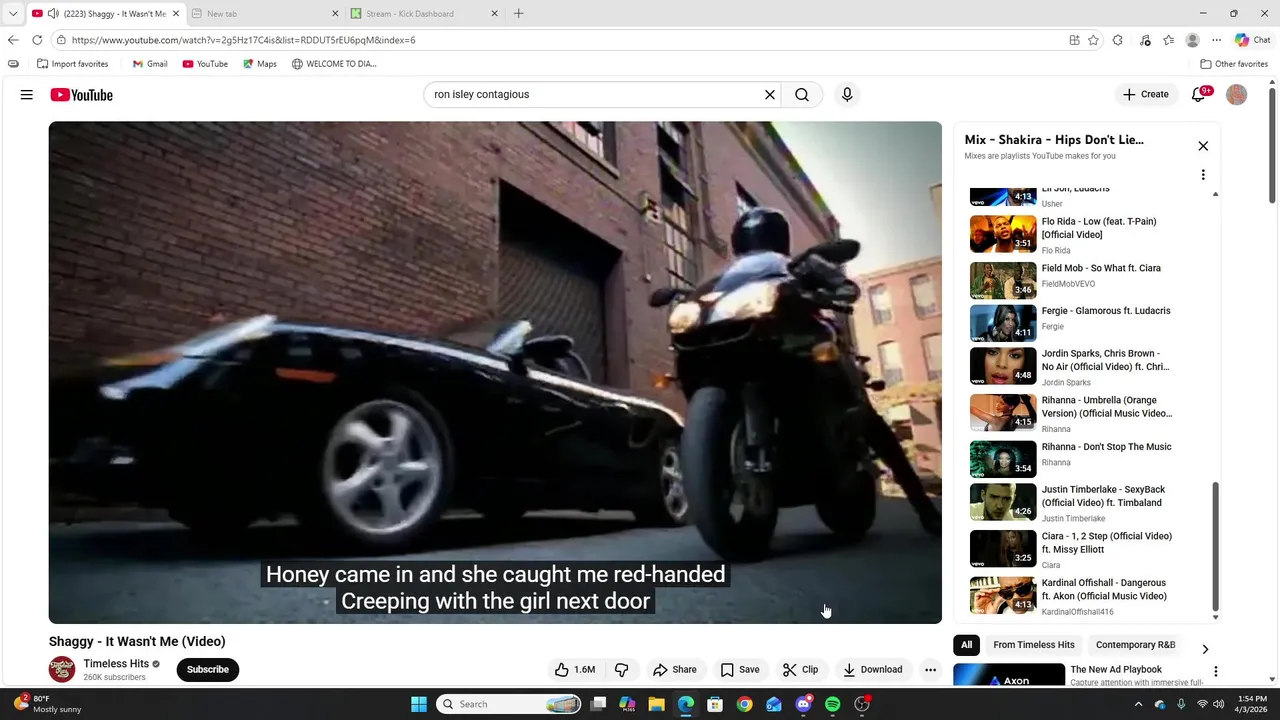Screen dimensions: 1280x720
Task: Play Rihanna - Umbrella (Orange Version)
Action: 1085,413
